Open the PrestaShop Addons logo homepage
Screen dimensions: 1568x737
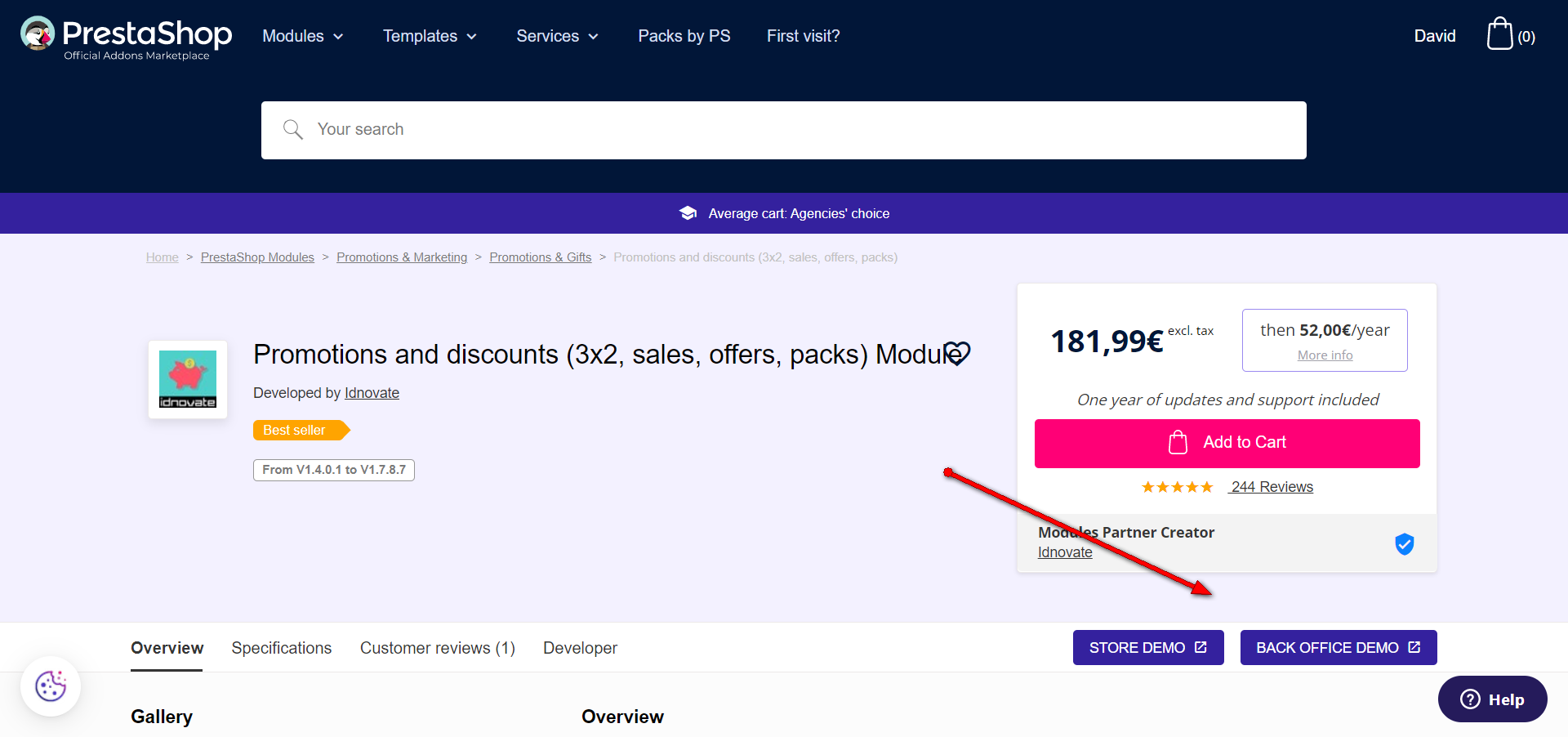point(127,38)
